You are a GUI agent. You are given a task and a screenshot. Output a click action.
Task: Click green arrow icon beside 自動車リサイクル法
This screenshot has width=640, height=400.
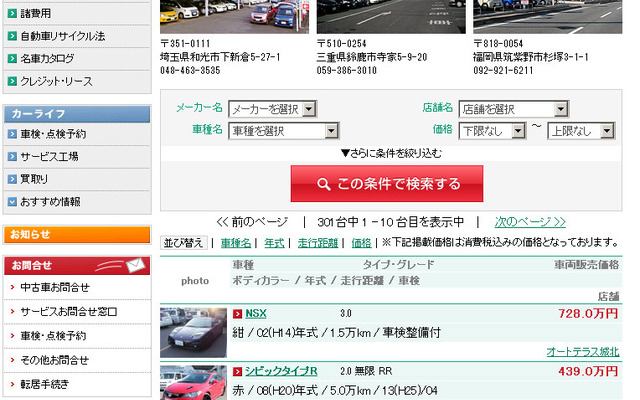pyautogui.click(x=12, y=36)
